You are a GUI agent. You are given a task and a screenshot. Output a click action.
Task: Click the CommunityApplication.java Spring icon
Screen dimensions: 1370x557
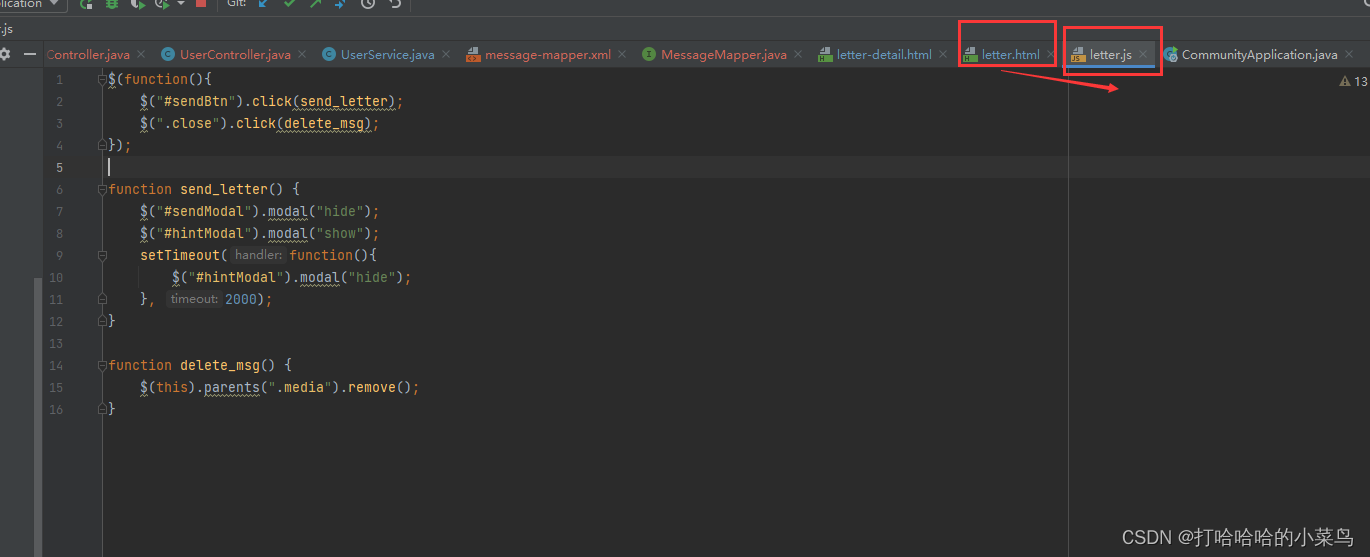(x=1171, y=55)
